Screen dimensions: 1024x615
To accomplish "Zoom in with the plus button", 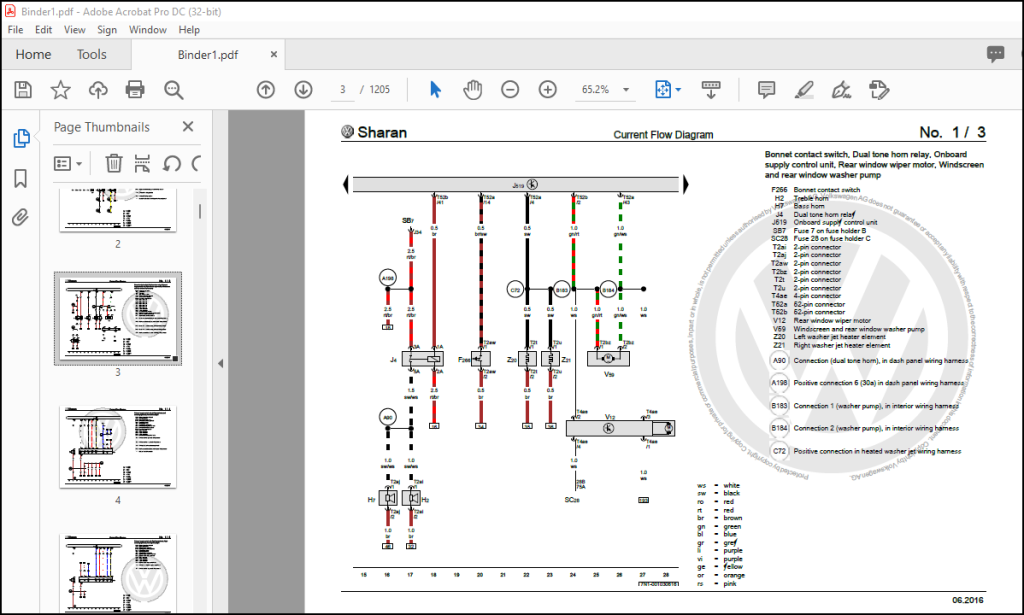I will click(547, 89).
